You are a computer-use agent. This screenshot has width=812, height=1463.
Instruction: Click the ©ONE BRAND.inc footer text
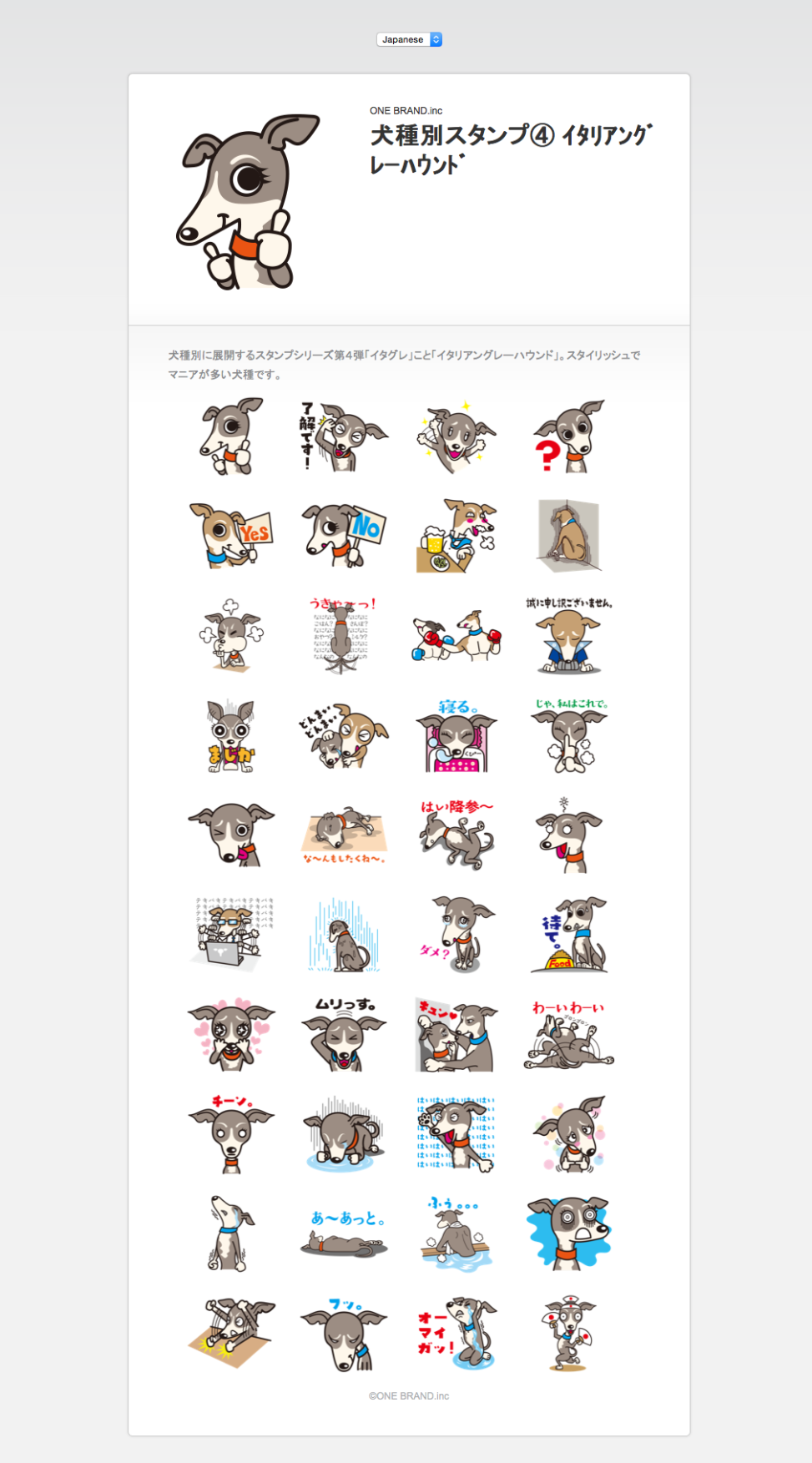coord(409,1395)
